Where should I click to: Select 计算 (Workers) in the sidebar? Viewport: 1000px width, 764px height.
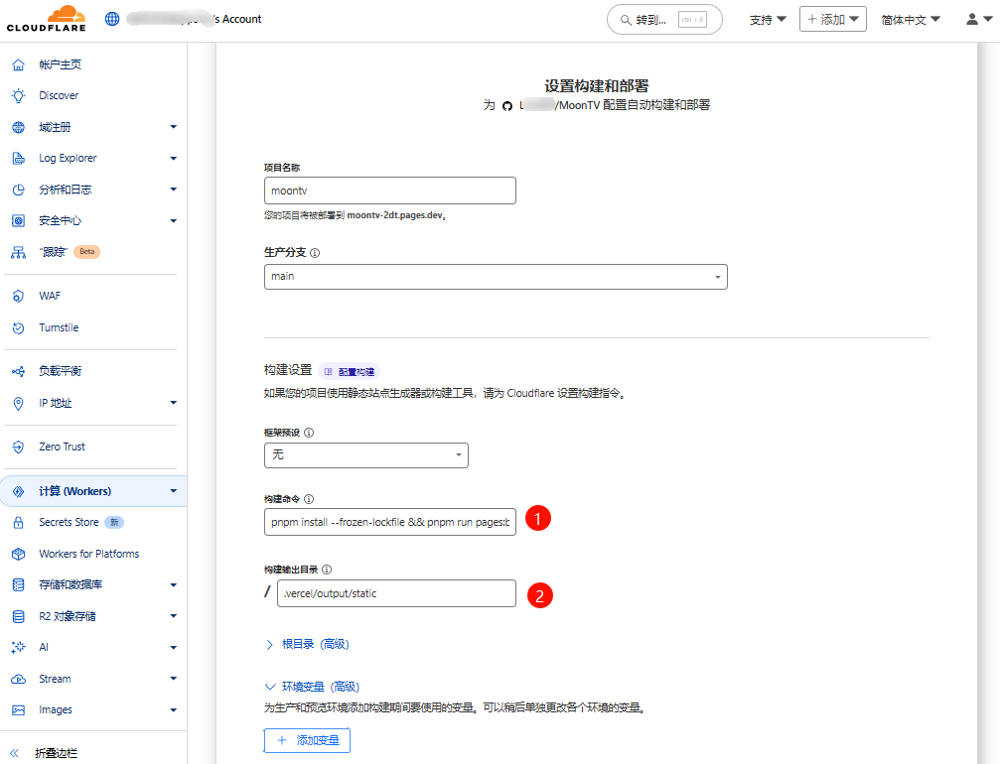point(75,491)
